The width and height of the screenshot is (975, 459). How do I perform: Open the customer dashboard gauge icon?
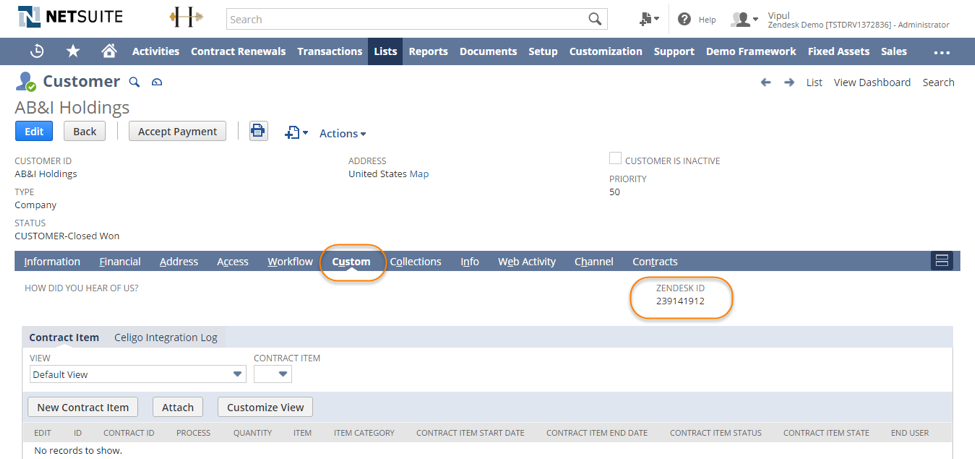(x=157, y=82)
